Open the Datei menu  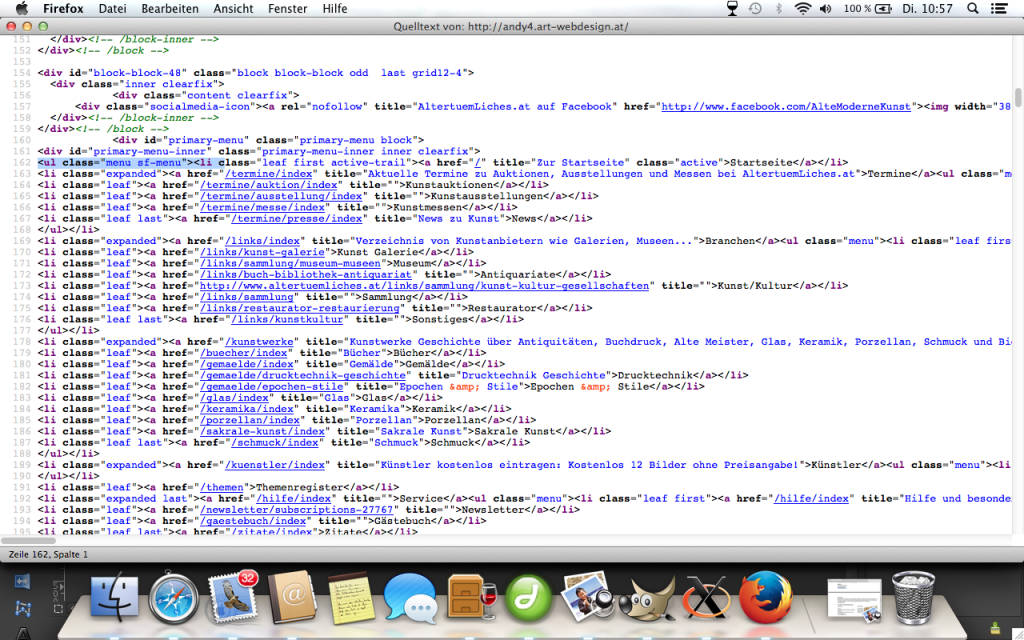(x=113, y=9)
